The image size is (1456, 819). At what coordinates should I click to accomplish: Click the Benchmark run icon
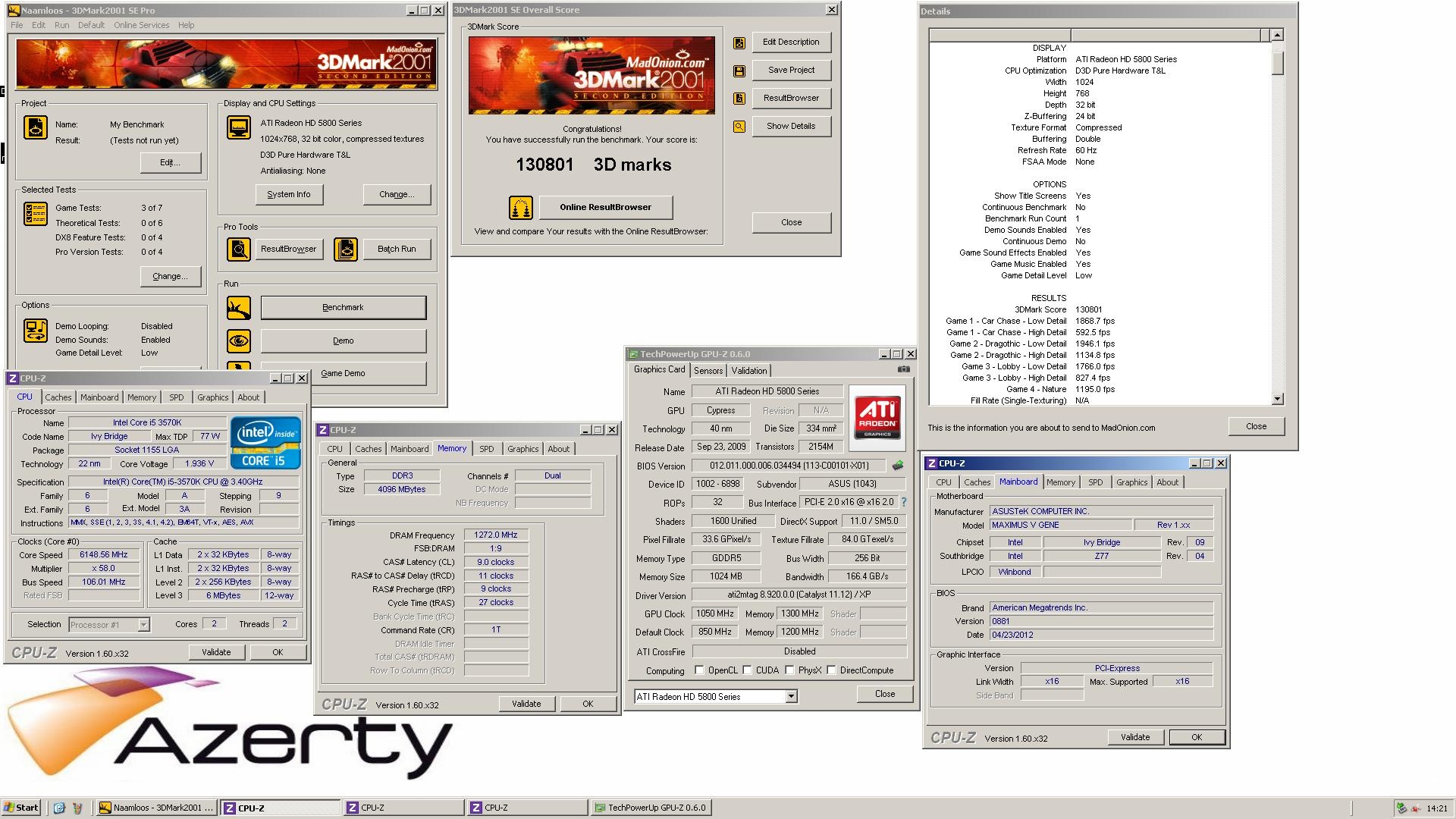point(239,308)
